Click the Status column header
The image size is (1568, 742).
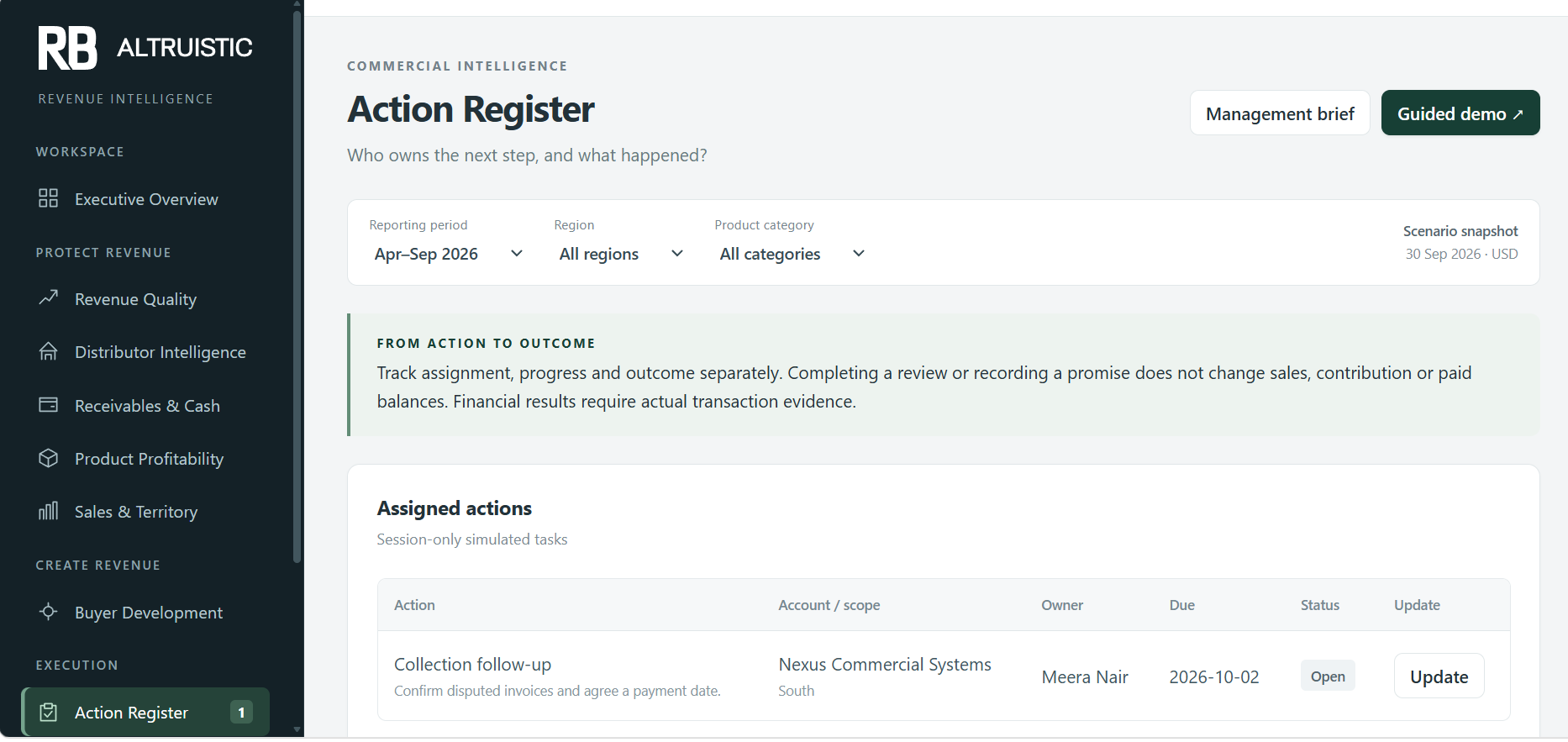pos(1320,605)
